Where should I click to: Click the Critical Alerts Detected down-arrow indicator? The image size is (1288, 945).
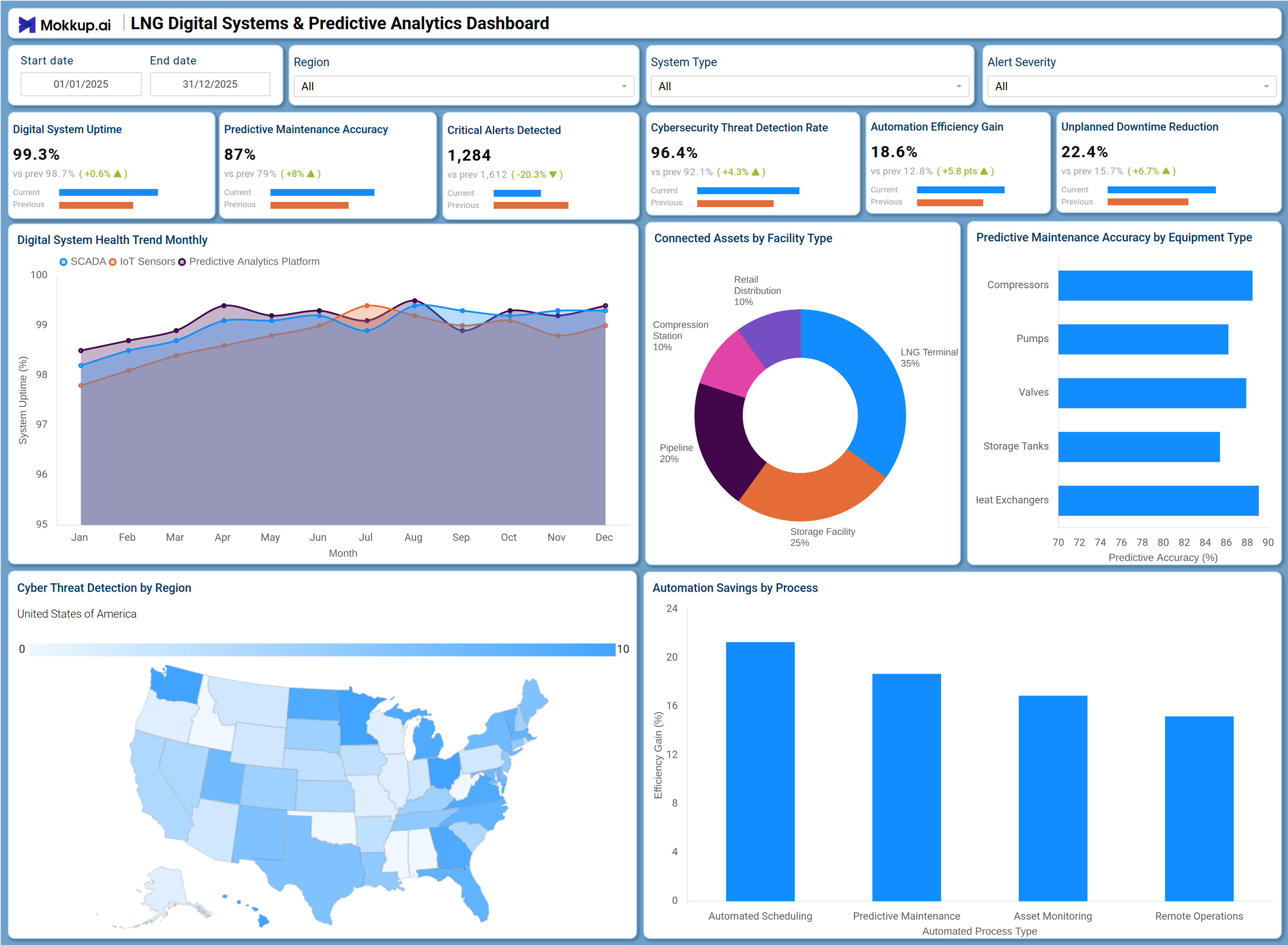pos(553,174)
